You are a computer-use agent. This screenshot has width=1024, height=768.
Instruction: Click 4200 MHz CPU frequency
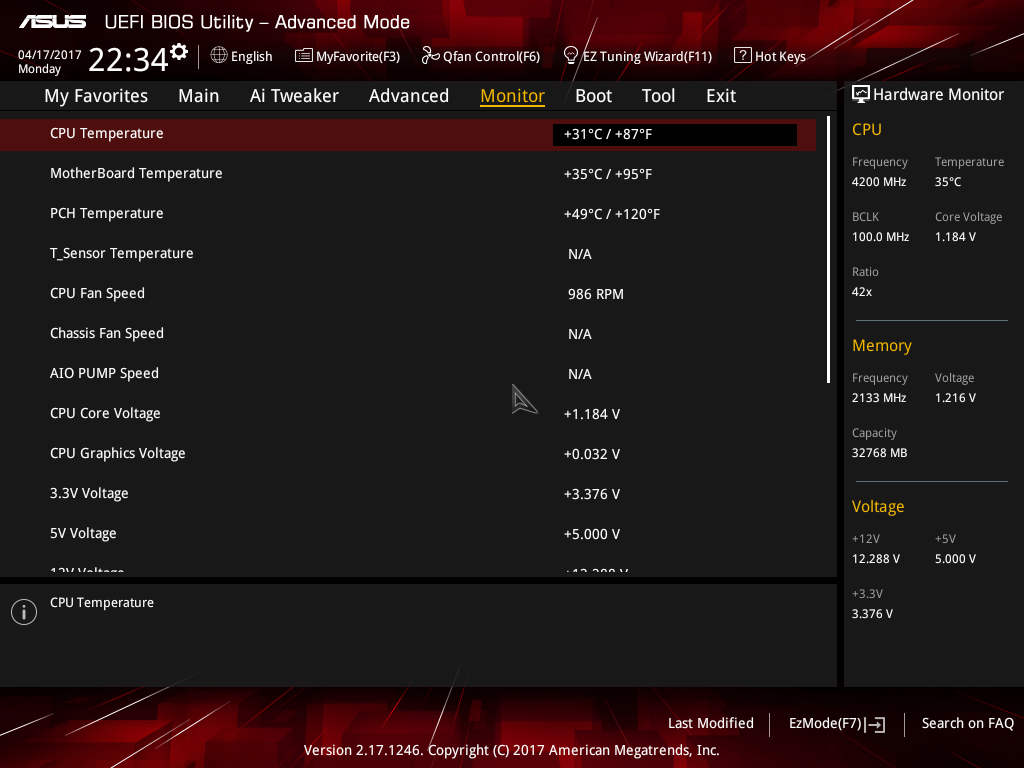tap(879, 182)
